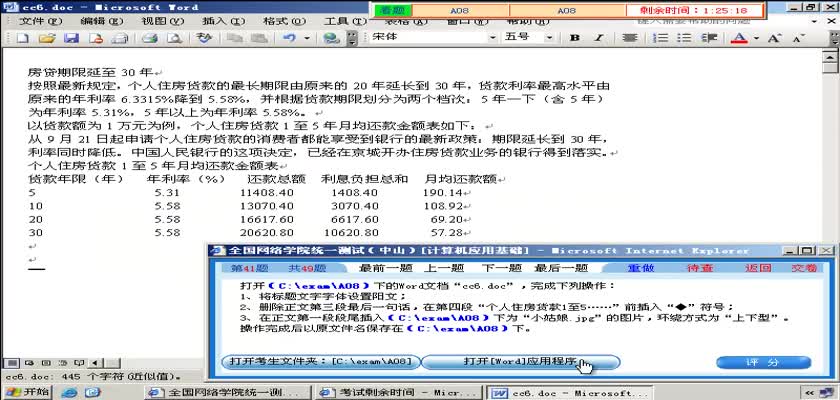This screenshot has width=840, height=400.
Task: Apply bold formatting with B icon
Action: 575,38
